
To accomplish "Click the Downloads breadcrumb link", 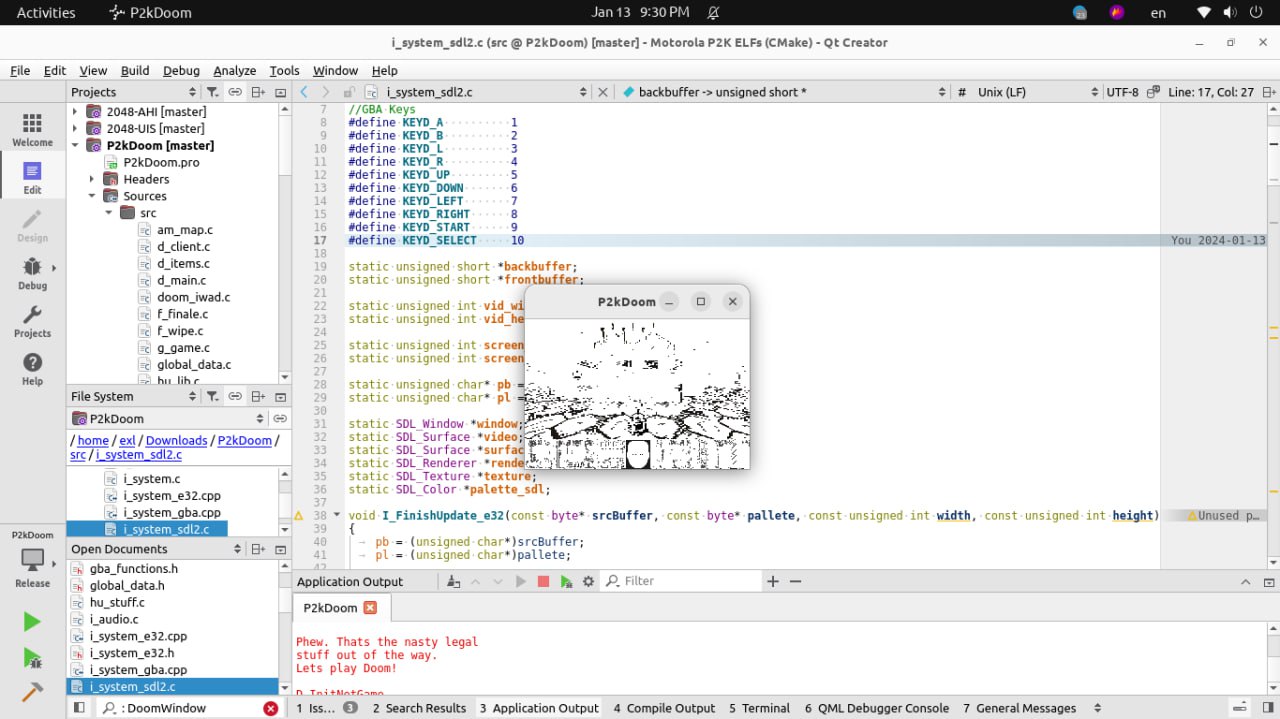I will pos(176,440).
